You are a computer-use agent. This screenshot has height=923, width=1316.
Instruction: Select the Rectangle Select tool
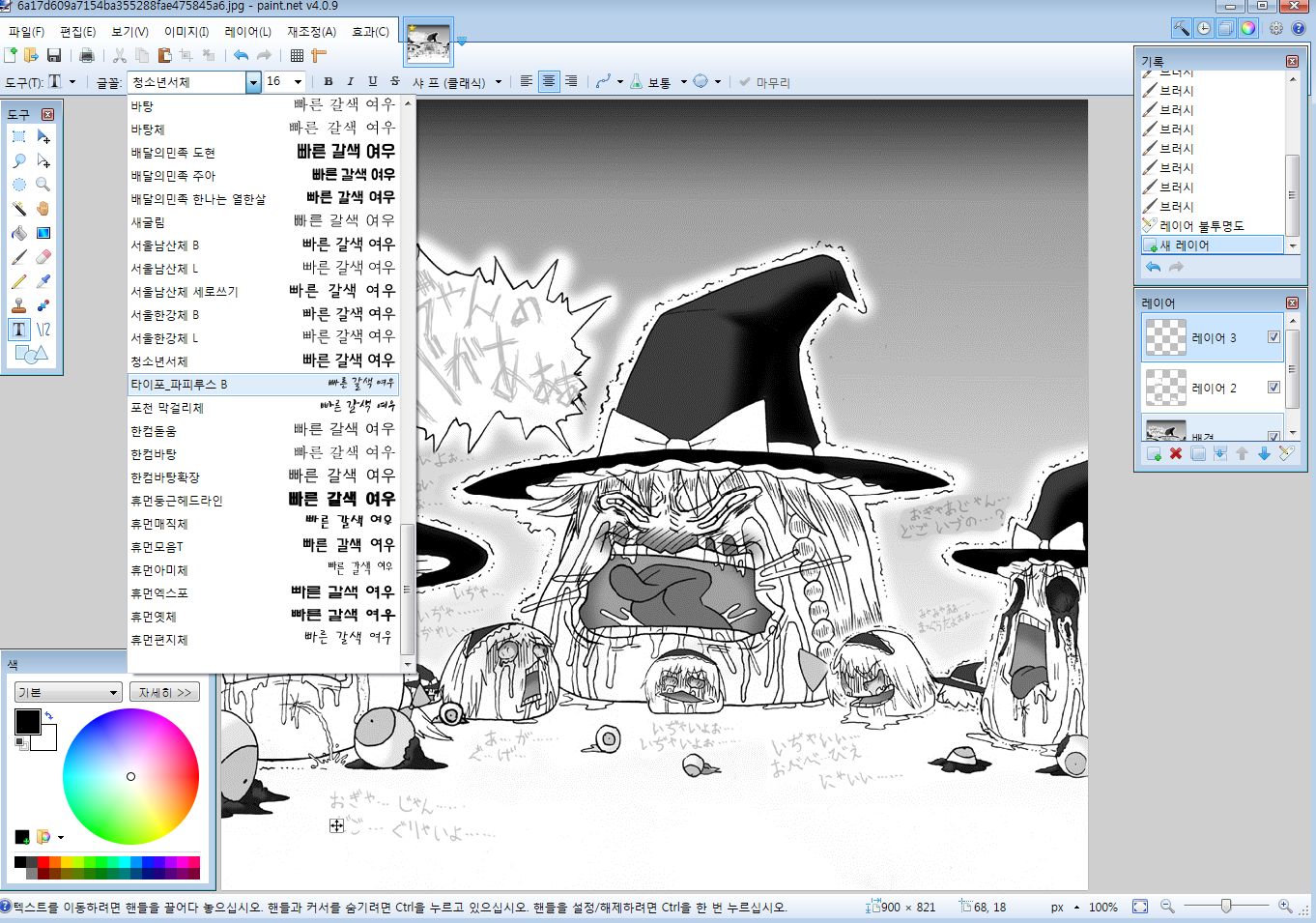click(x=19, y=136)
